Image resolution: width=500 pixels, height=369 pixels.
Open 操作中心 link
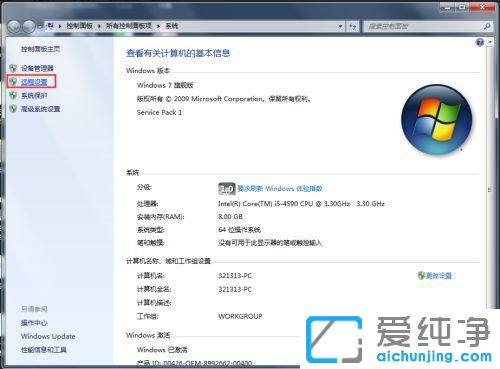tap(34, 323)
